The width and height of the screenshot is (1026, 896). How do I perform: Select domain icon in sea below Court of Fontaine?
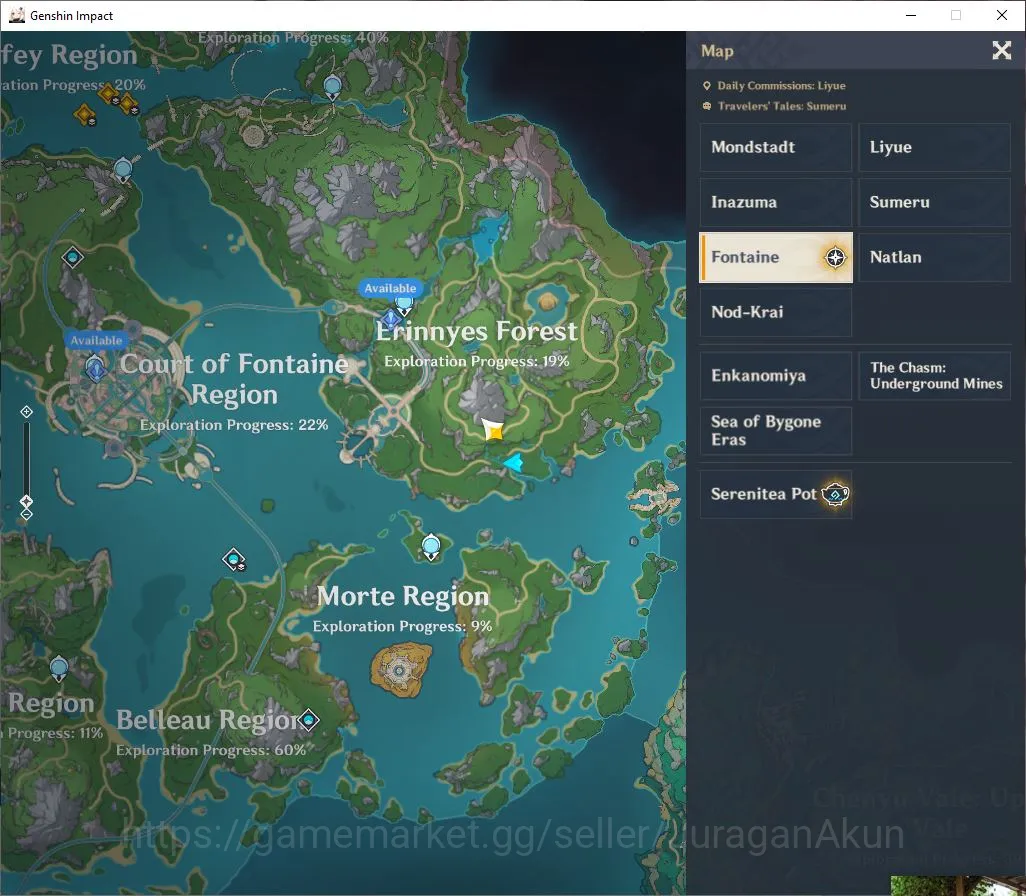click(234, 560)
